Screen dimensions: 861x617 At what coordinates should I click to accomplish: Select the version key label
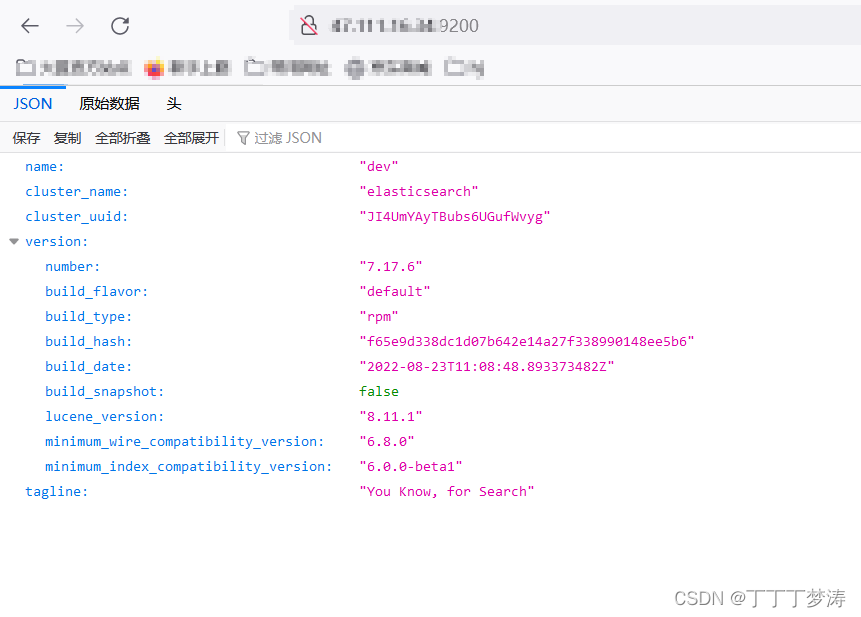(x=57, y=242)
